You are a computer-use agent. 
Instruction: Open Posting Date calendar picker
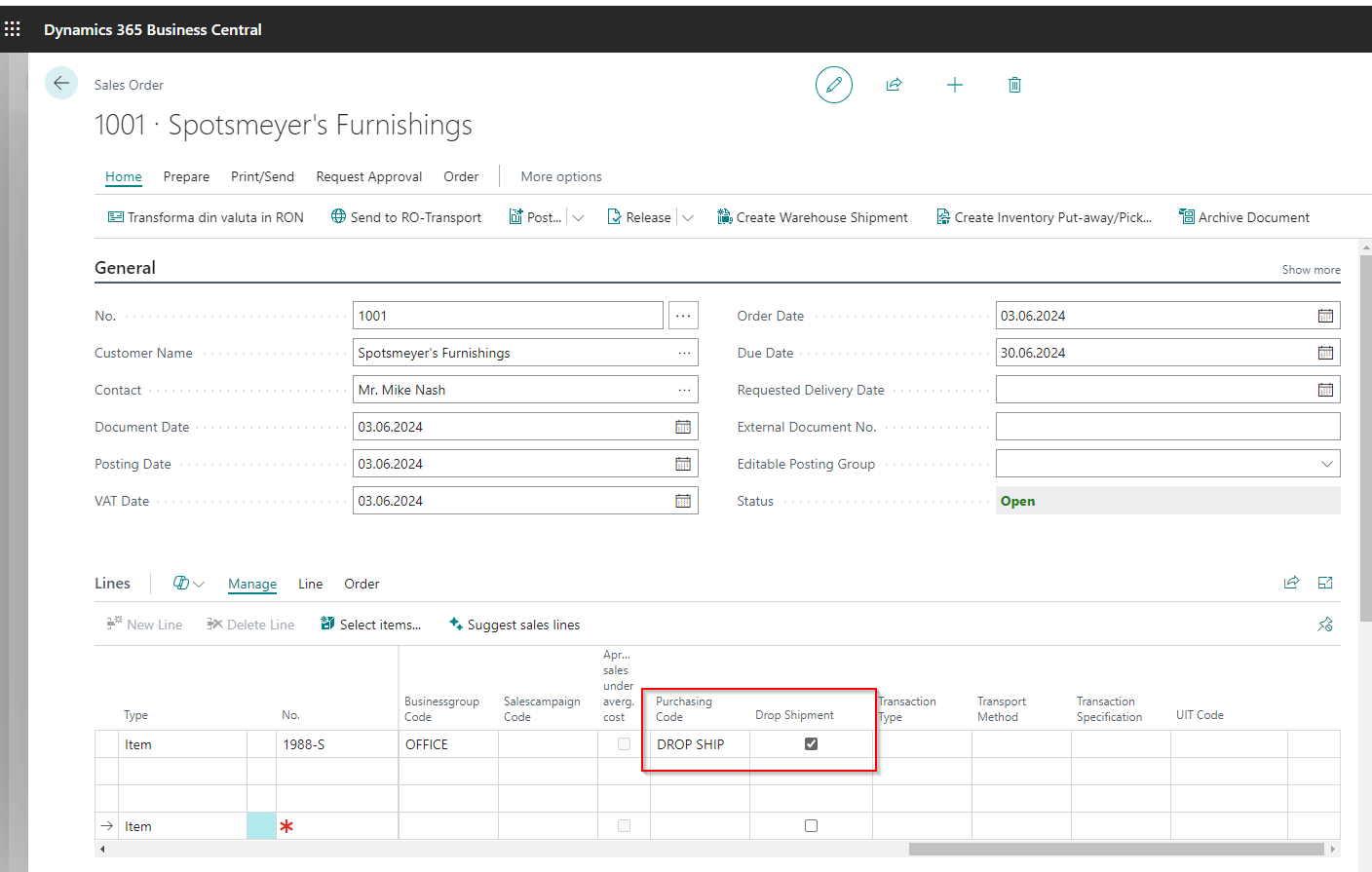683,464
